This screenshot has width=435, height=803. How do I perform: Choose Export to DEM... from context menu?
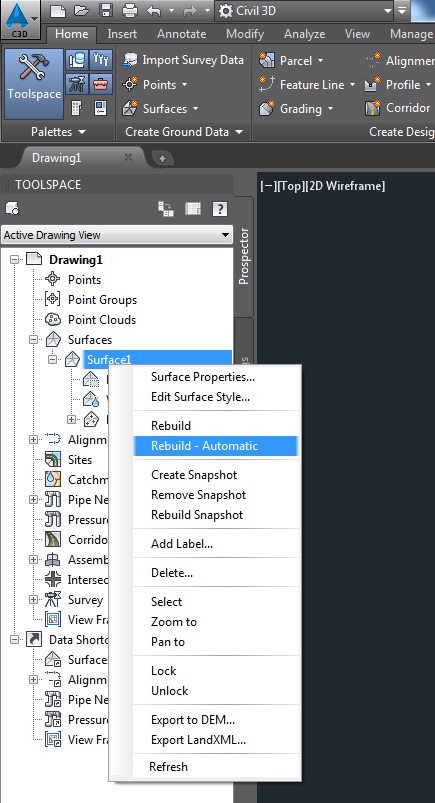coord(193,720)
